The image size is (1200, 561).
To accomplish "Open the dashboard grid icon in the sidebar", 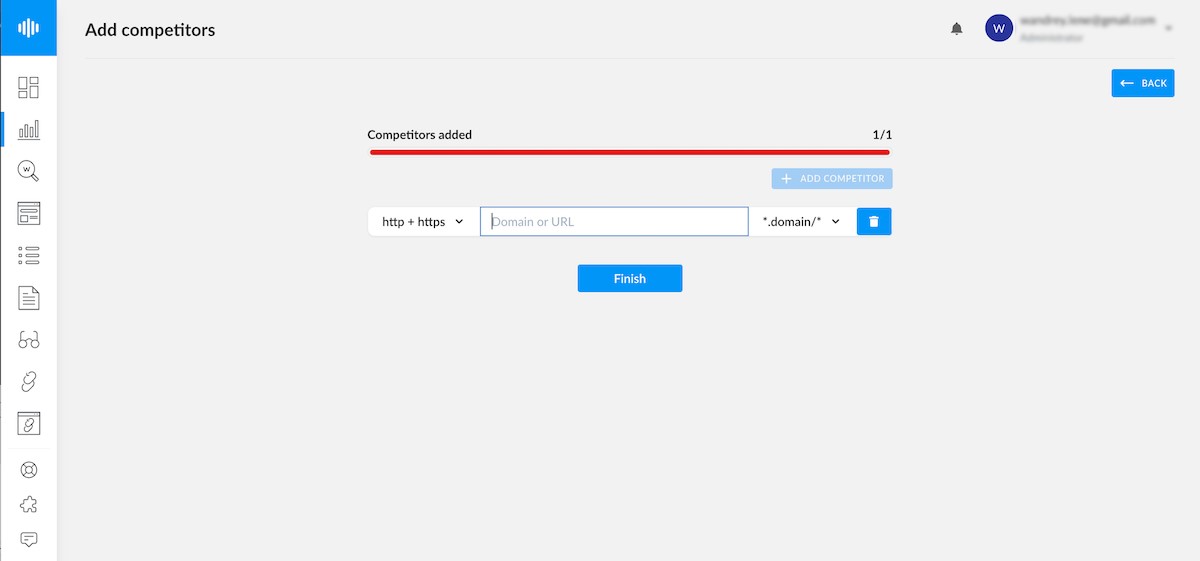I will click(x=29, y=87).
